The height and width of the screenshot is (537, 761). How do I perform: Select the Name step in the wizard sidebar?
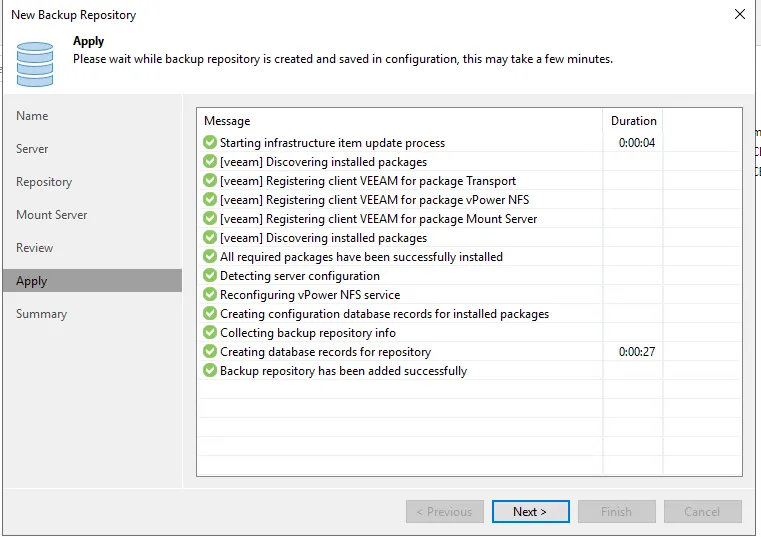[32, 116]
